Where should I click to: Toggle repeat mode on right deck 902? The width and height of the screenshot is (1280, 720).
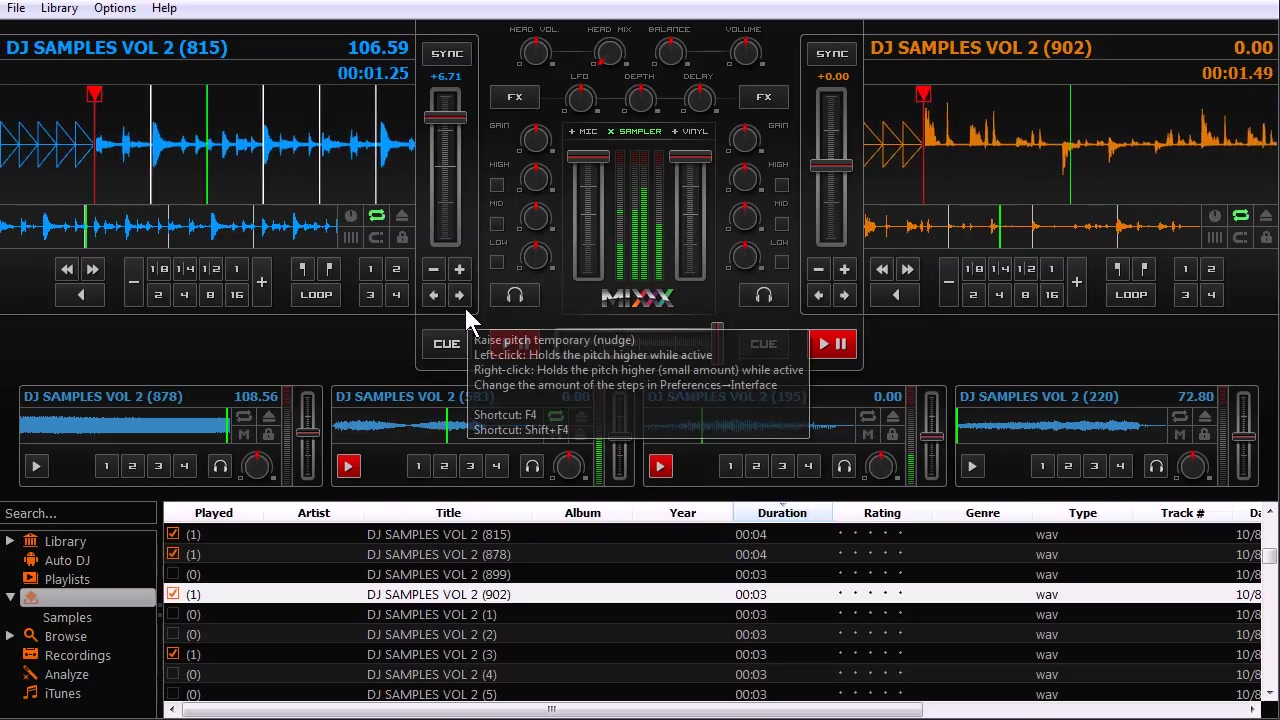pyautogui.click(x=1240, y=216)
